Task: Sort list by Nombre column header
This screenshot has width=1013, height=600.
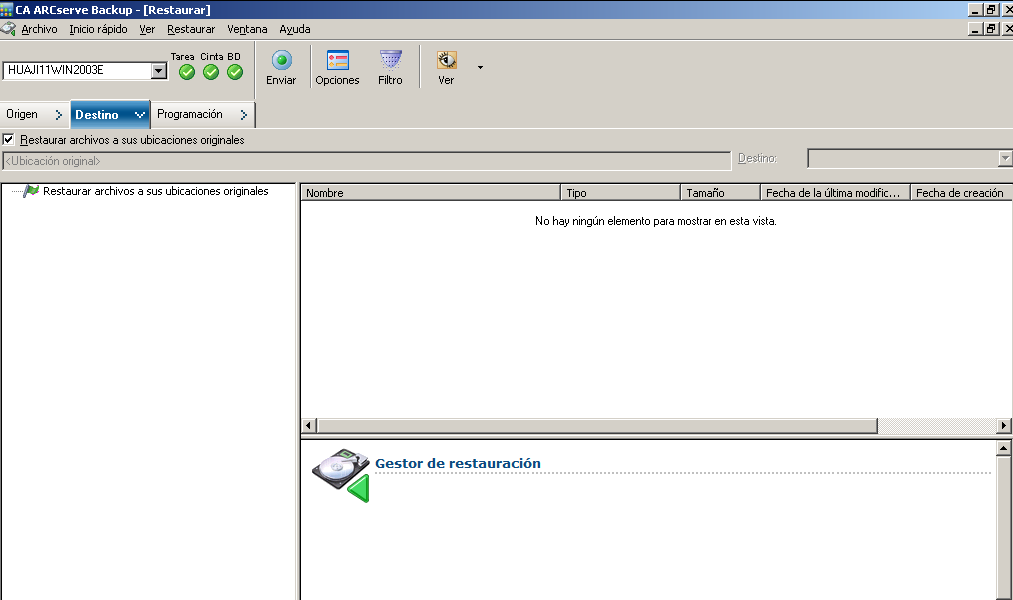Action: click(x=430, y=193)
